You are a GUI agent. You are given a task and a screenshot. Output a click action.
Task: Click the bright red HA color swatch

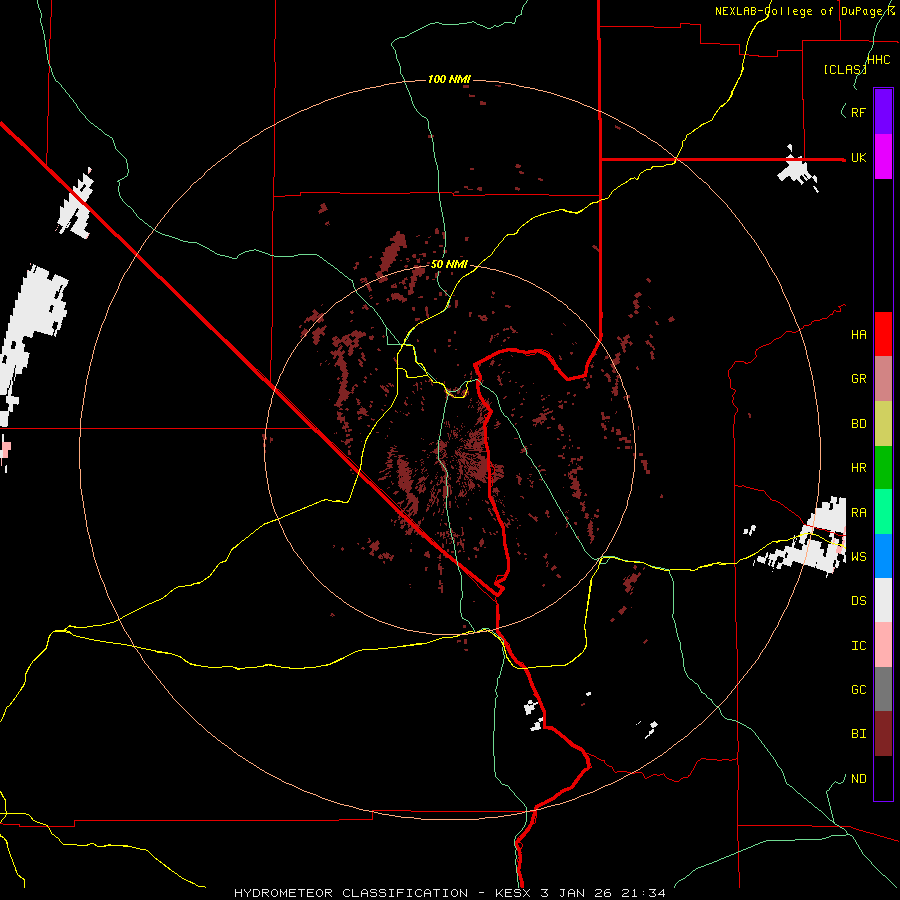883,334
